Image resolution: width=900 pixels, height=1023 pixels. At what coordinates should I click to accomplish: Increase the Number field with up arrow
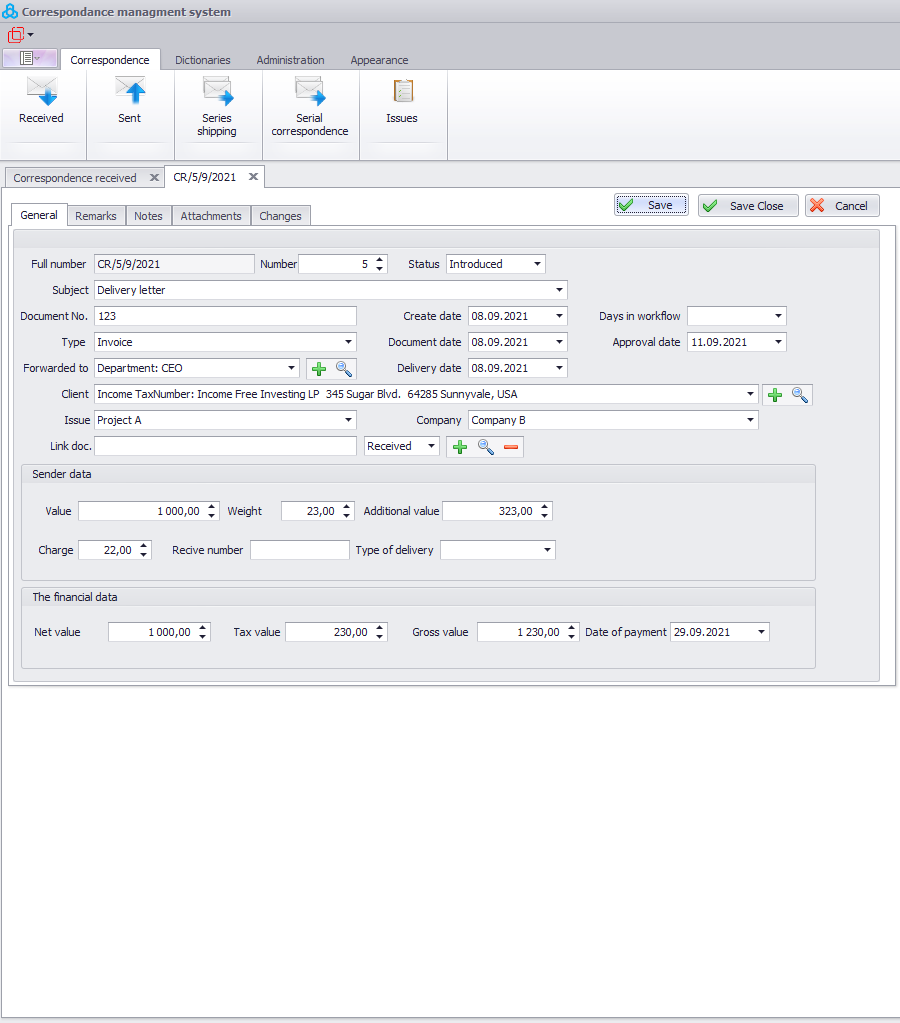coord(379,260)
